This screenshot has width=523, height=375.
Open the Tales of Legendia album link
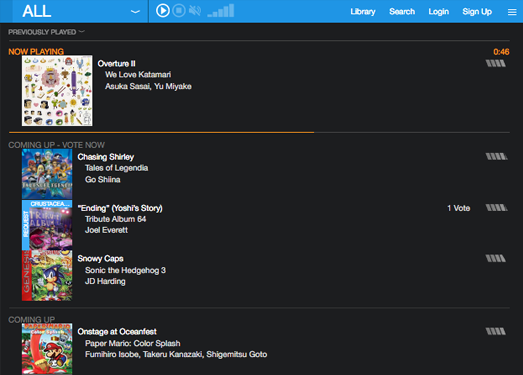click(116, 168)
